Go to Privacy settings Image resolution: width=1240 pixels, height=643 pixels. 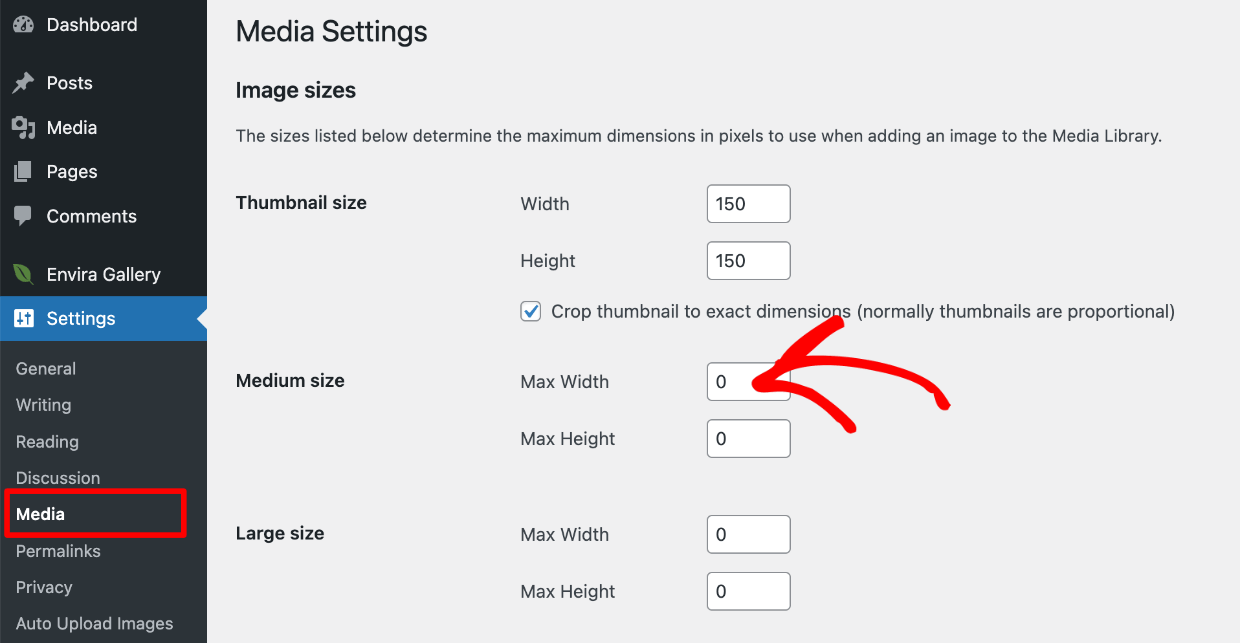(42, 587)
